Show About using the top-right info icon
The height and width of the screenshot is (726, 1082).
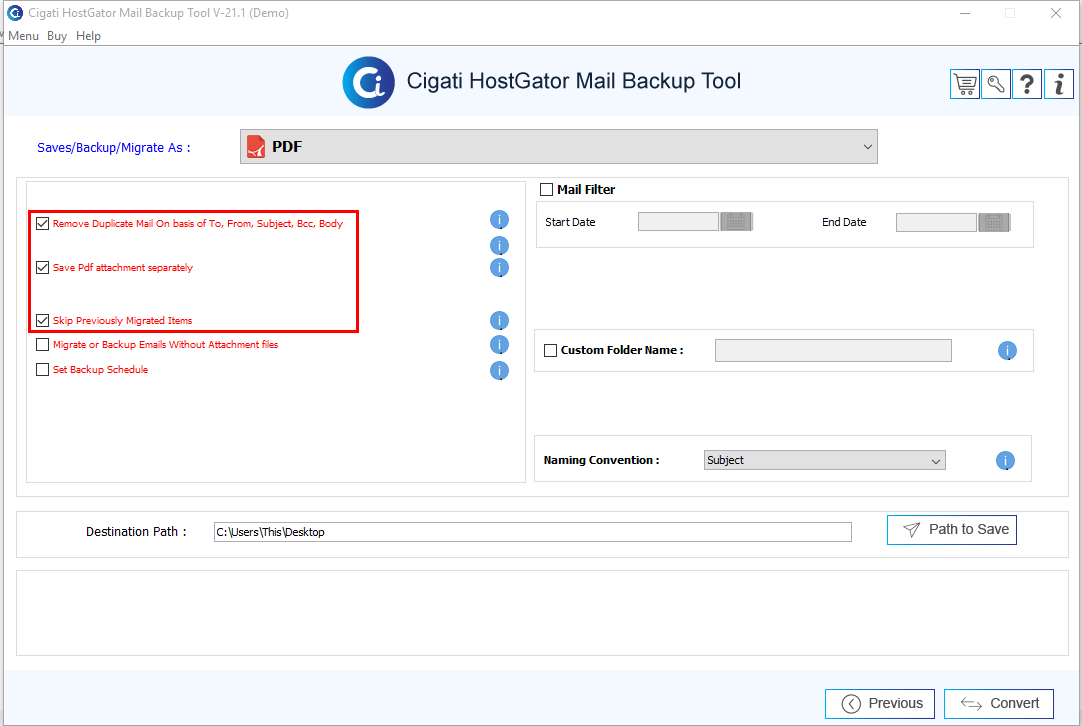(x=1059, y=84)
